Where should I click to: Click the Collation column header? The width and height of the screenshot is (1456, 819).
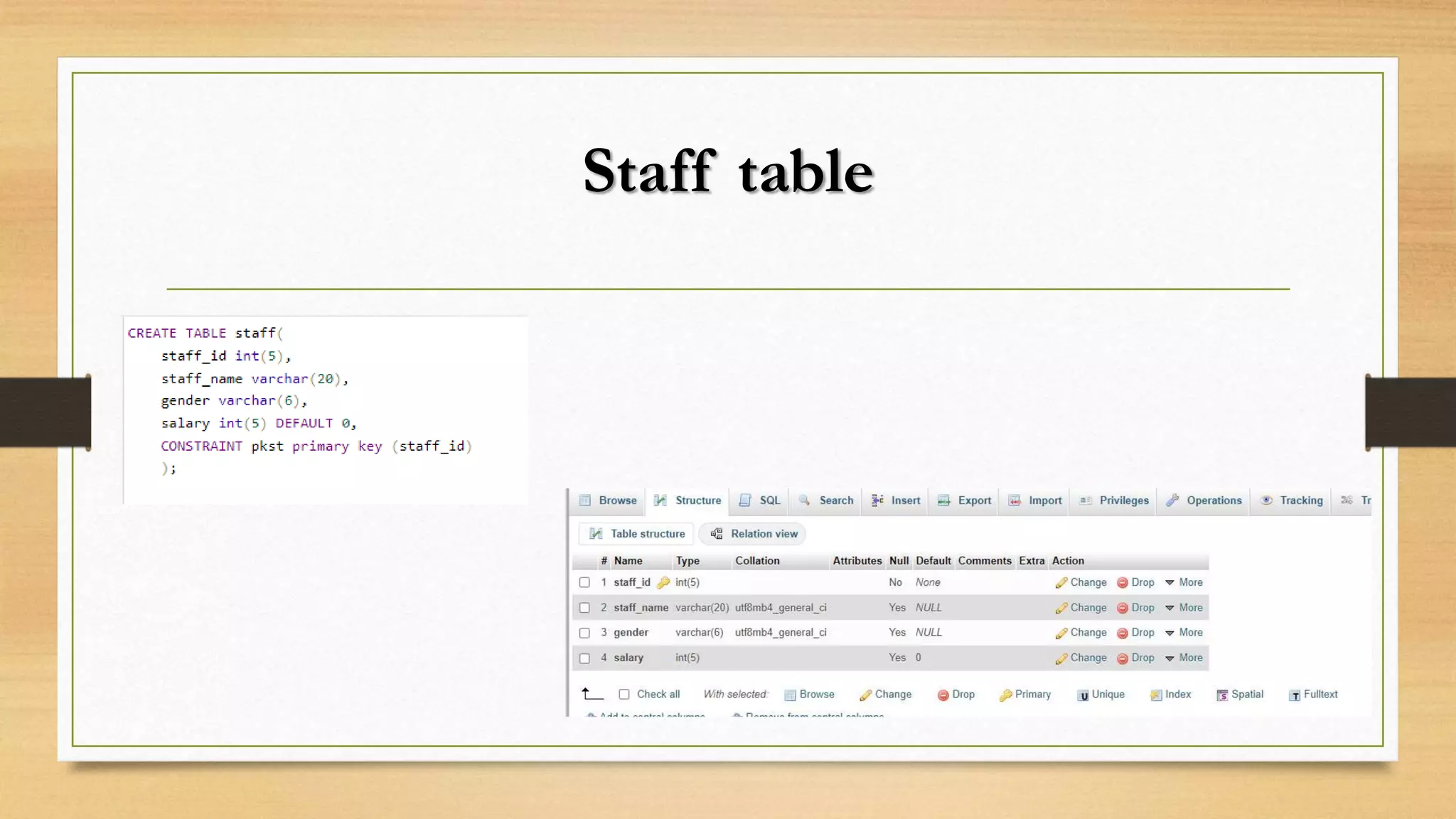click(757, 561)
